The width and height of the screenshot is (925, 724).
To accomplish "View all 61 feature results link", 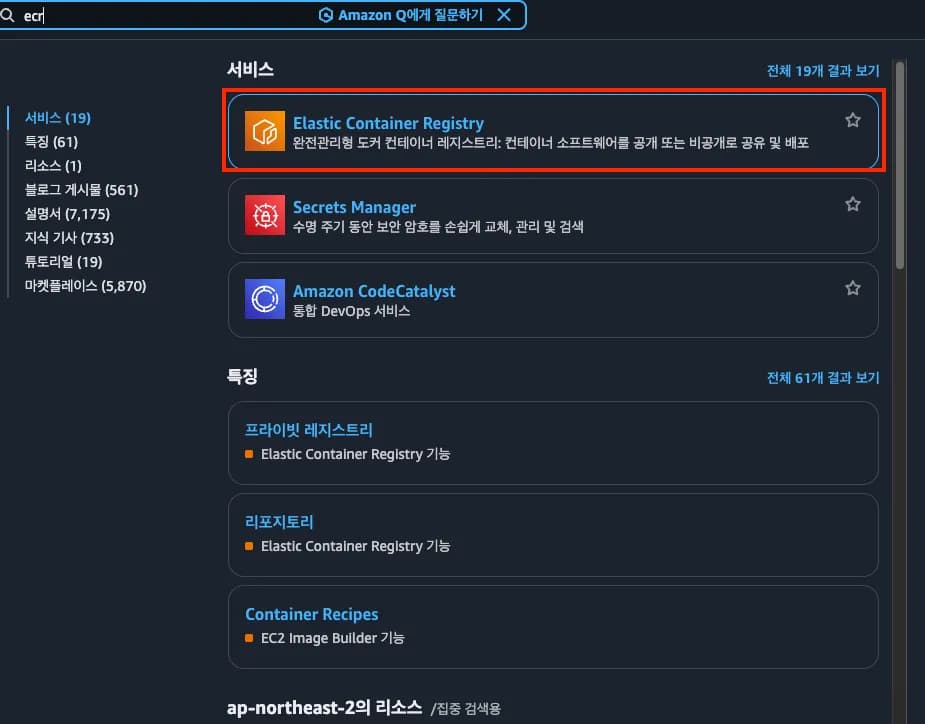I will (x=823, y=378).
